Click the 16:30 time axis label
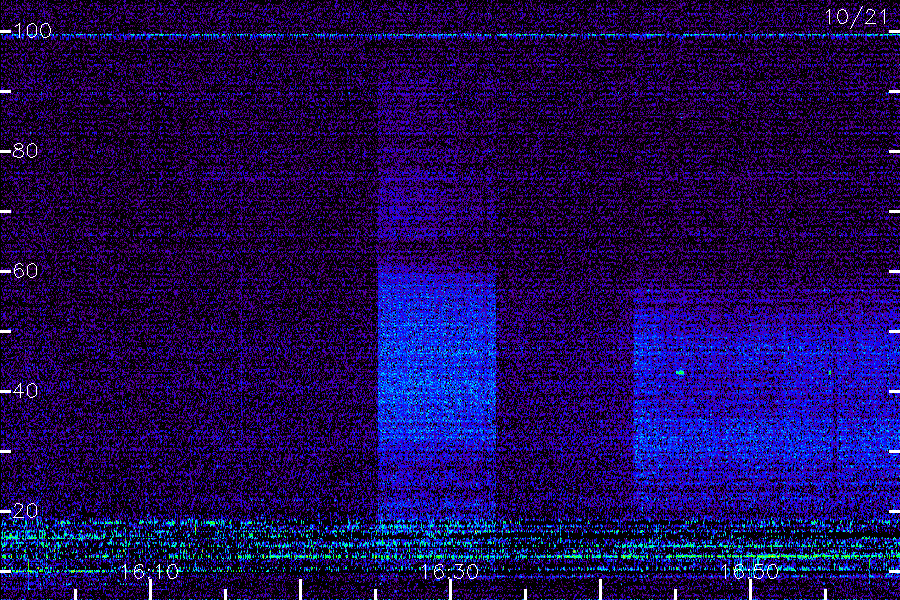Screen dimensions: 900x600 [x=449, y=571]
